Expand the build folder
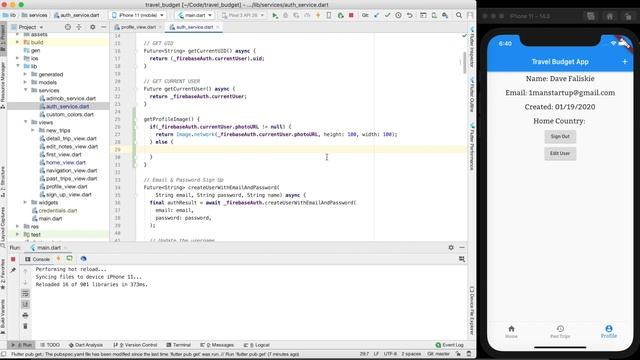The width and height of the screenshot is (640, 360). pos(18,42)
